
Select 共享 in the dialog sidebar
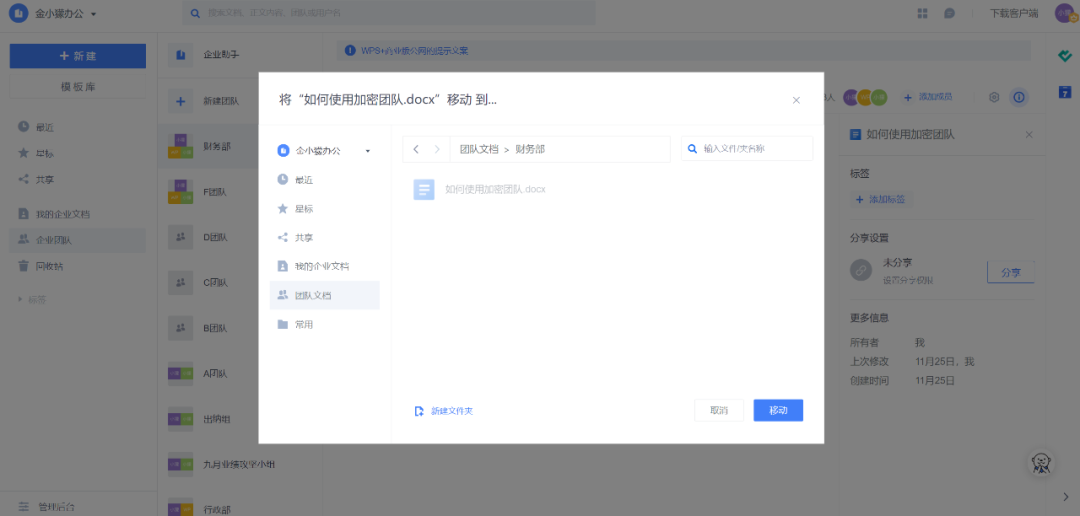pos(324,238)
